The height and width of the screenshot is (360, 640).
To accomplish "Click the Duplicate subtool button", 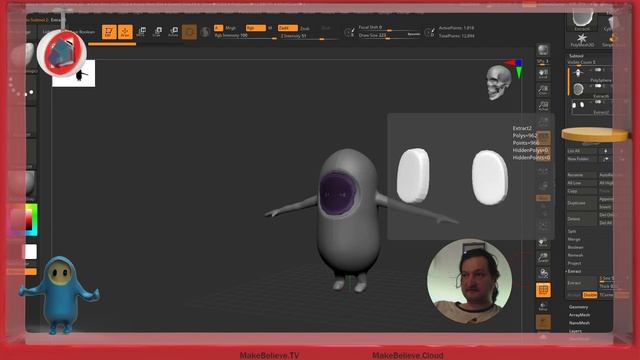I will [x=582, y=203].
